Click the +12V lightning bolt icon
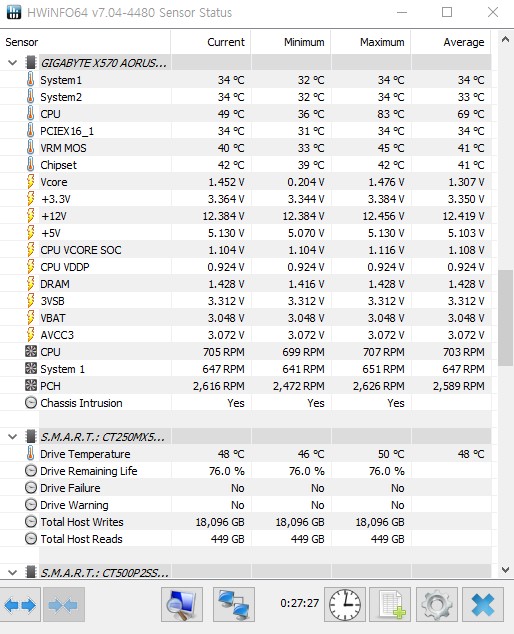The width and height of the screenshot is (514, 634). (30, 216)
